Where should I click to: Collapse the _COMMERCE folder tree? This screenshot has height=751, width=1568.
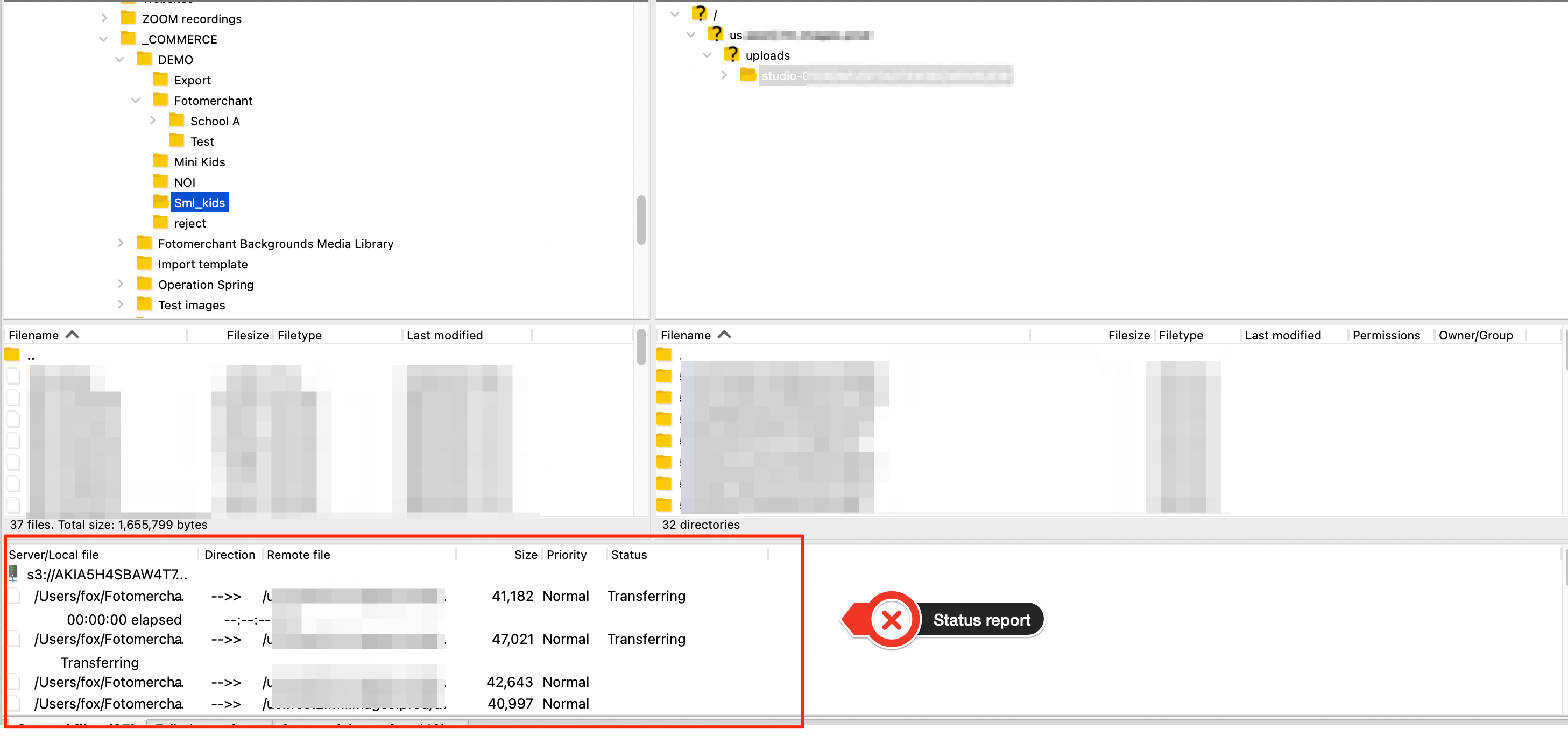point(103,39)
